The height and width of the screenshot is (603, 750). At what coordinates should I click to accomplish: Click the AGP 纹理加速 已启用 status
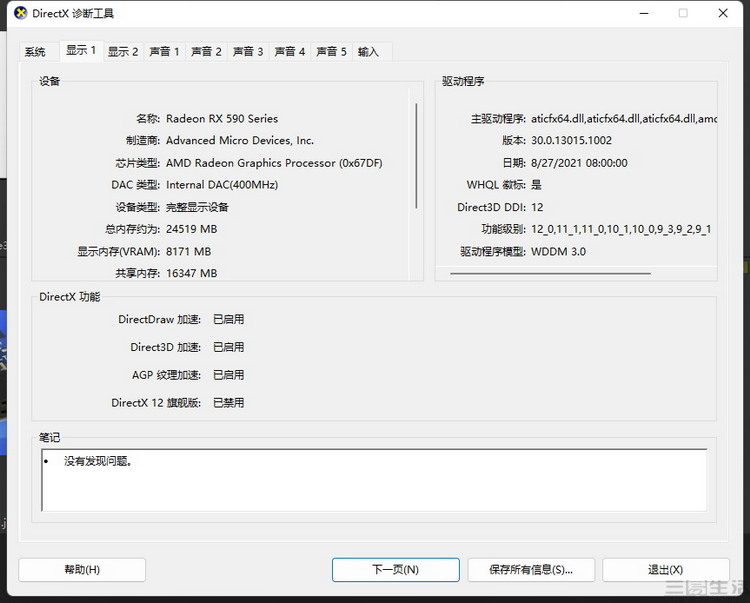coord(229,375)
